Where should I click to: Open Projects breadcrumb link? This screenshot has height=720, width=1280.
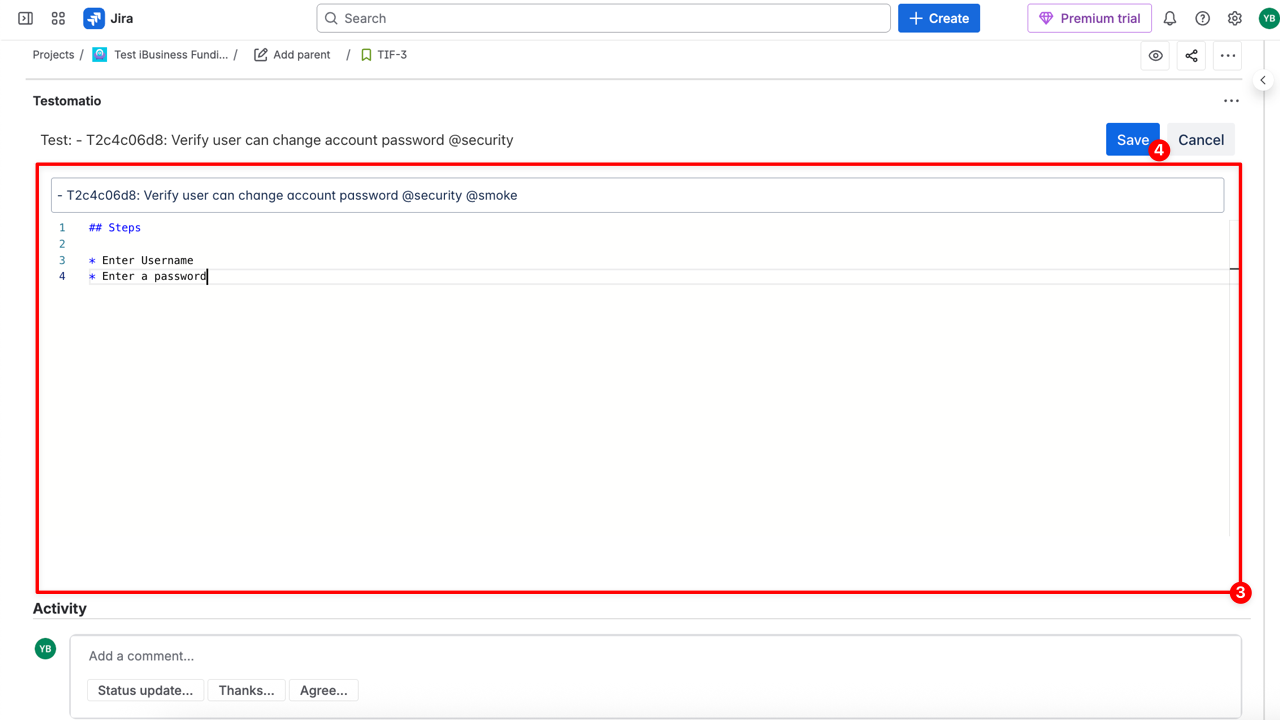pos(53,55)
